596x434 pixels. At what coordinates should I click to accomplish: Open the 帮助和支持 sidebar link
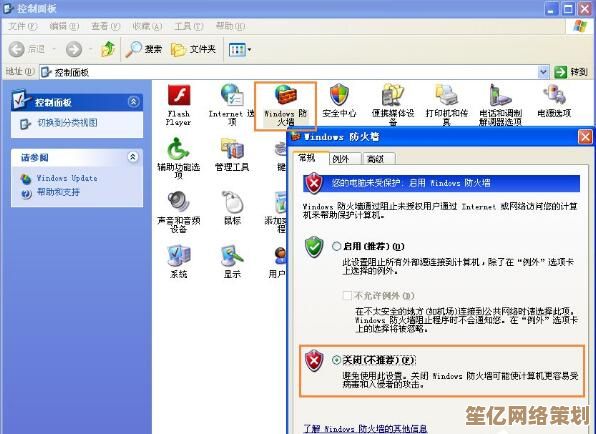(x=58, y=192)
